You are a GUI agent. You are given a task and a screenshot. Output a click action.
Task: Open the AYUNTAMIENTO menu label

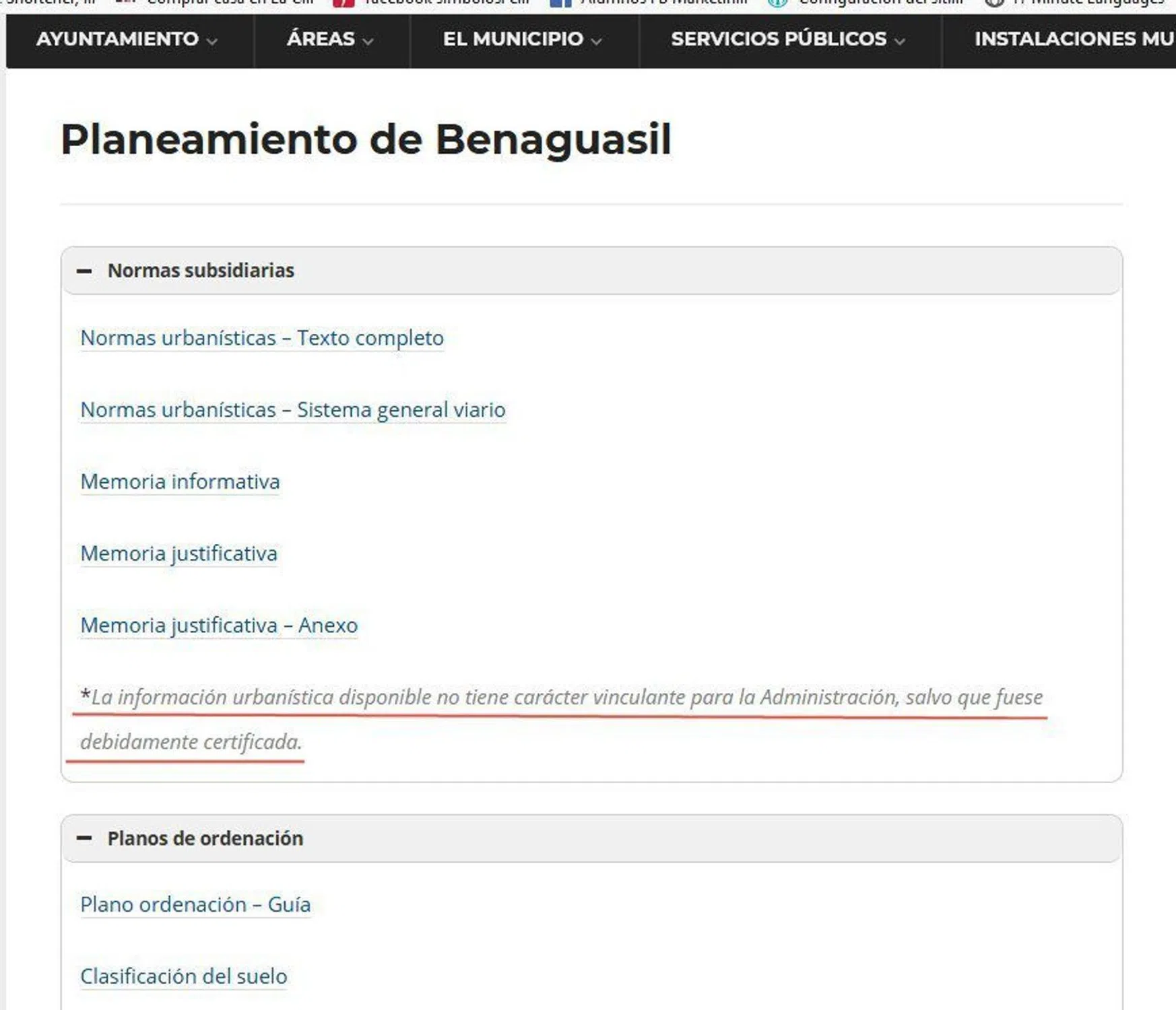[117, 39]
